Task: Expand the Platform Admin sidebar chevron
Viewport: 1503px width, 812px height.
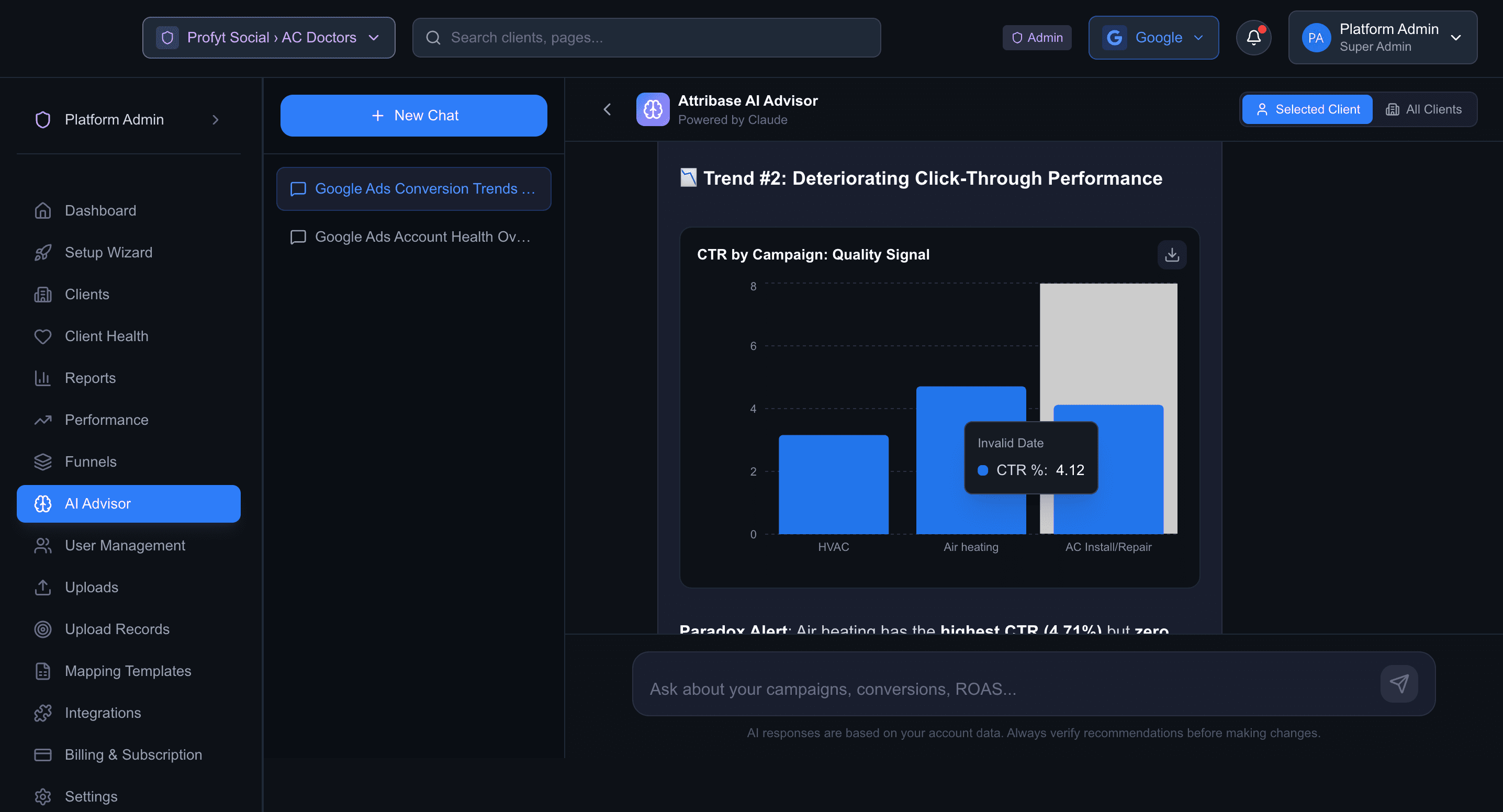Action: 215,120
